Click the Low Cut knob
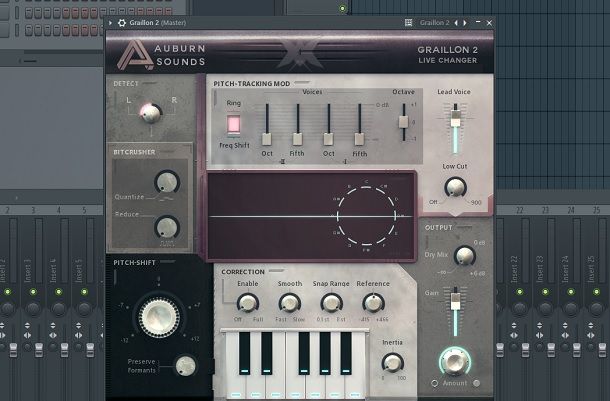Image resolution: width=610 pixels, height=401 pixels. tap(455, 187)
